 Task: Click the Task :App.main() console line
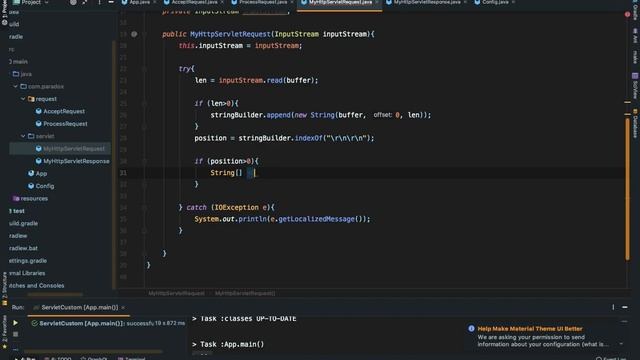[x=228, y=344]
